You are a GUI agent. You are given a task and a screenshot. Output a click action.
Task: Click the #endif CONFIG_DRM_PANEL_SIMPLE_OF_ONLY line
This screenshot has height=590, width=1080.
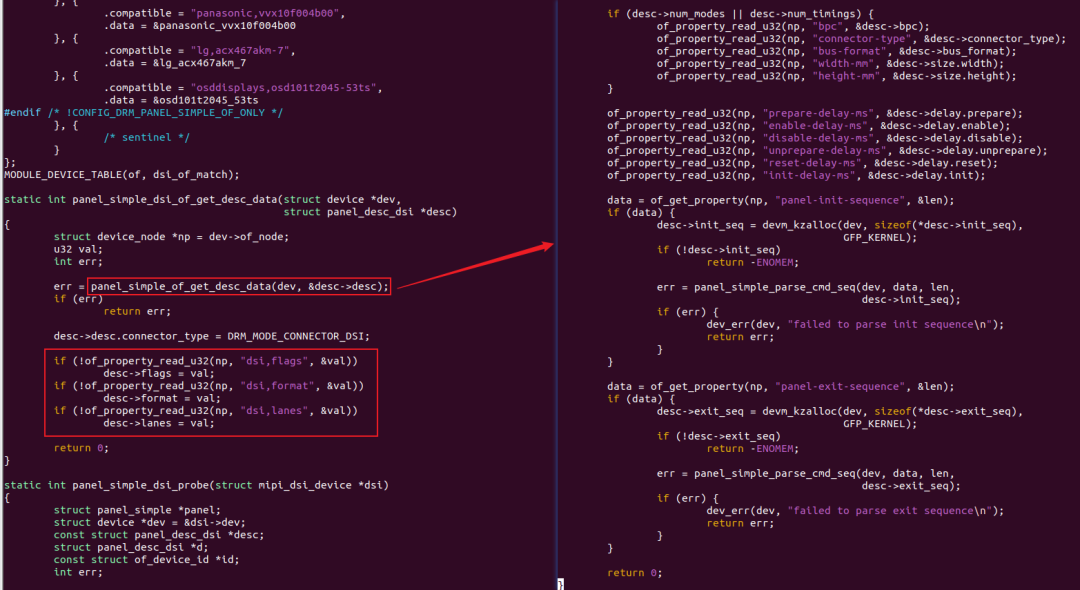(x=143, y=113)
